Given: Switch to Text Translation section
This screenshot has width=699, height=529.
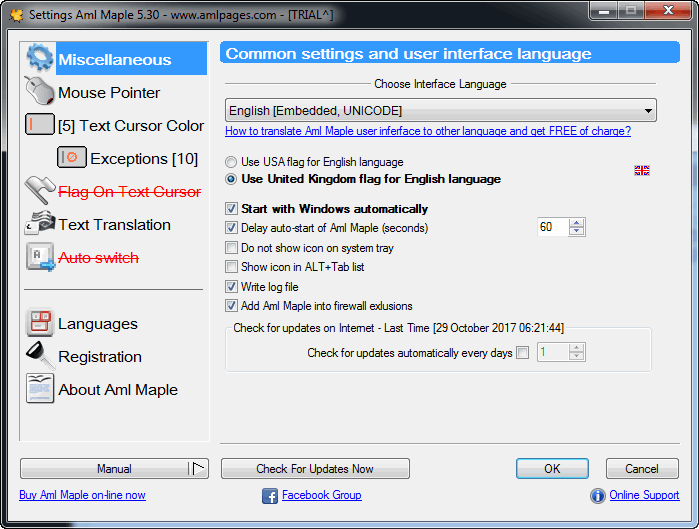Looking at the screenshot, I should (114, 225).
